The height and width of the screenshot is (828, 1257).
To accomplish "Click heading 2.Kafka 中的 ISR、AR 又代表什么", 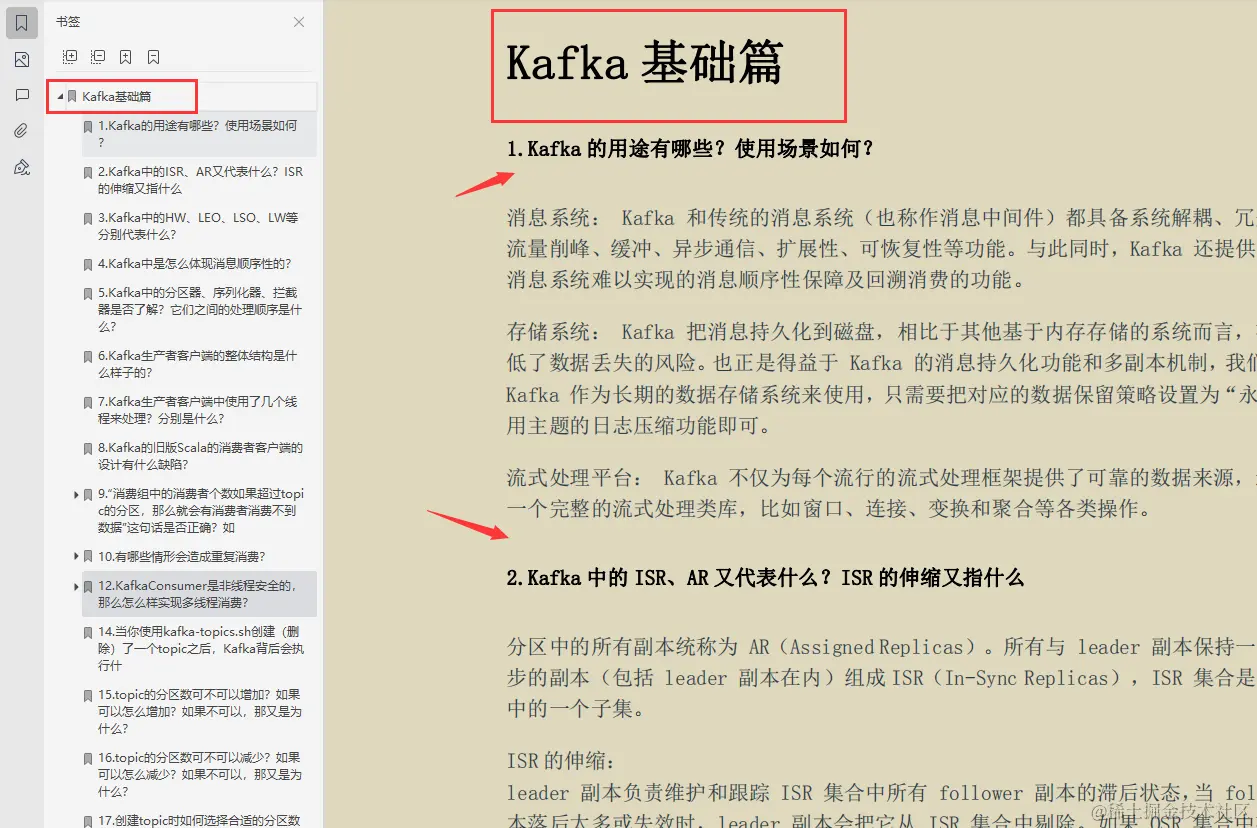I will click(765, 578).
